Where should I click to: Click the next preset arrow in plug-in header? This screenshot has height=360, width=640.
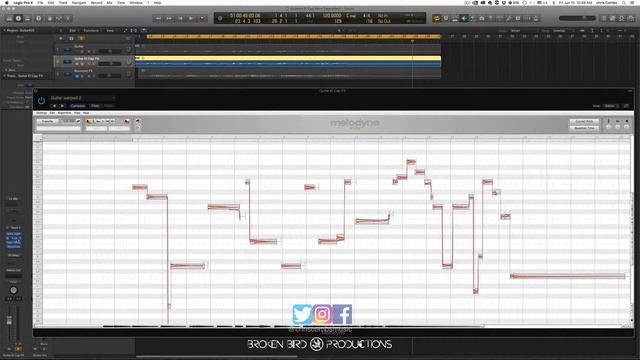(62, 106)
